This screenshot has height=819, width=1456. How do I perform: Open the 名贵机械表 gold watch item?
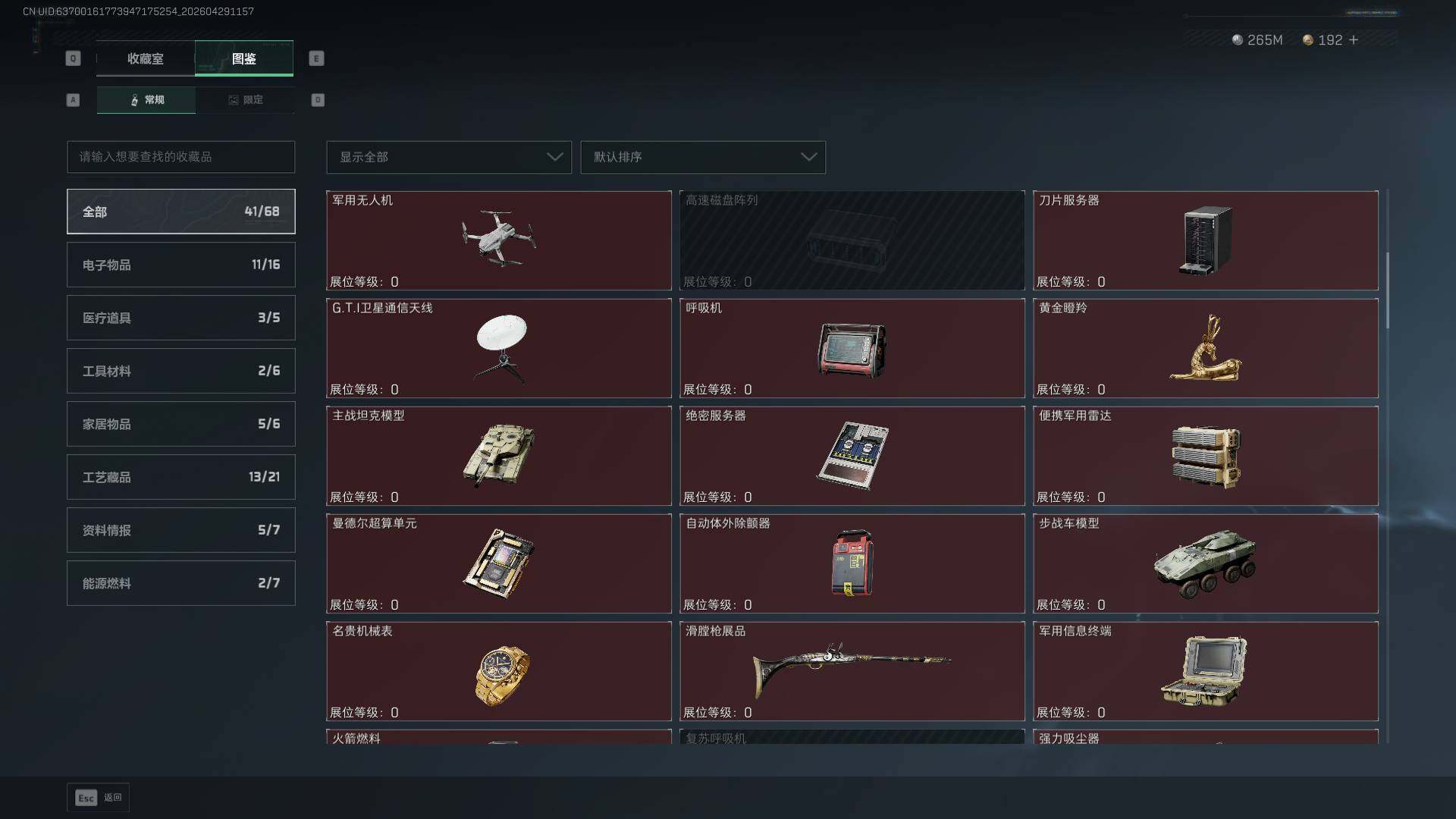click(x=499, y=671)
